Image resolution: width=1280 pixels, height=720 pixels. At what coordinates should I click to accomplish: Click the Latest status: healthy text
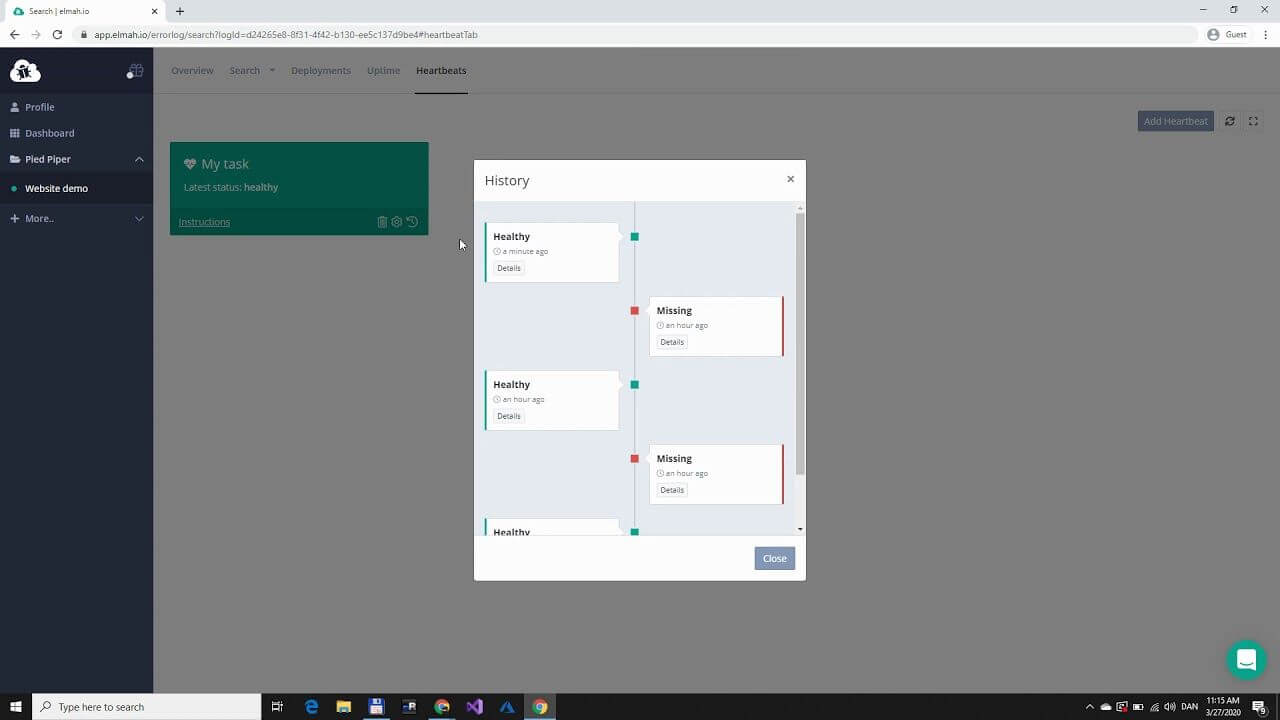coord(231,187)
